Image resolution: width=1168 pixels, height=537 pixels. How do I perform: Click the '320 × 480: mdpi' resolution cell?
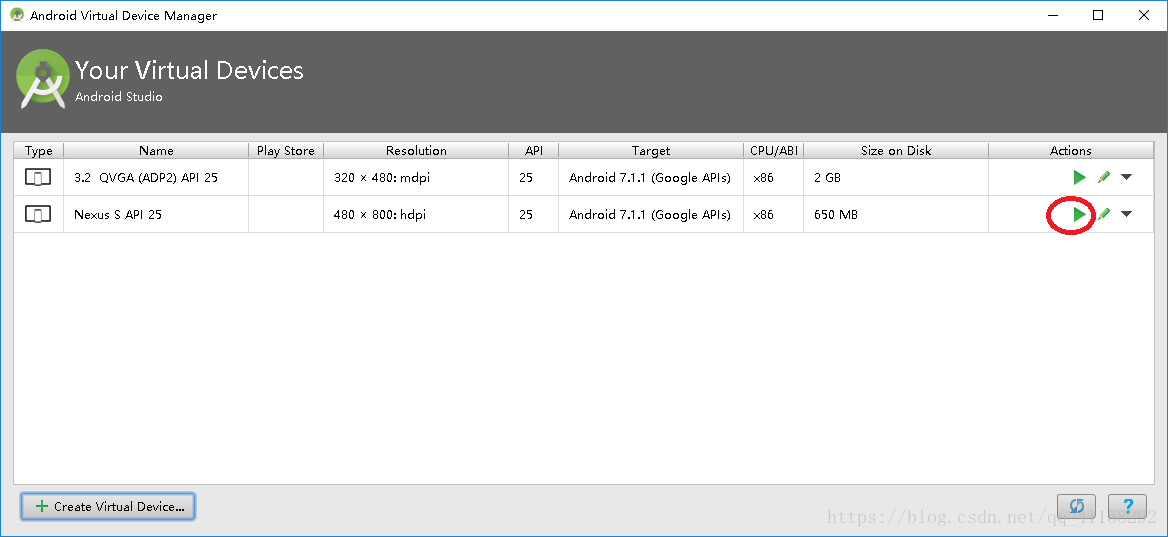coord(416,177)
